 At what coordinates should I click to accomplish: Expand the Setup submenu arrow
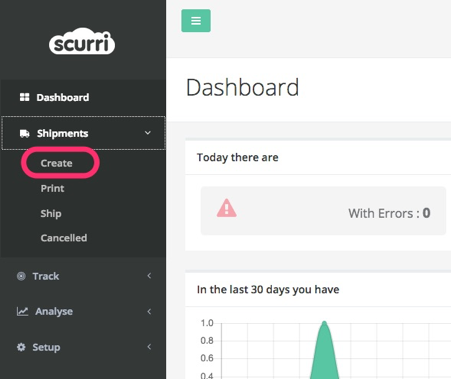[x=149, y=347]
